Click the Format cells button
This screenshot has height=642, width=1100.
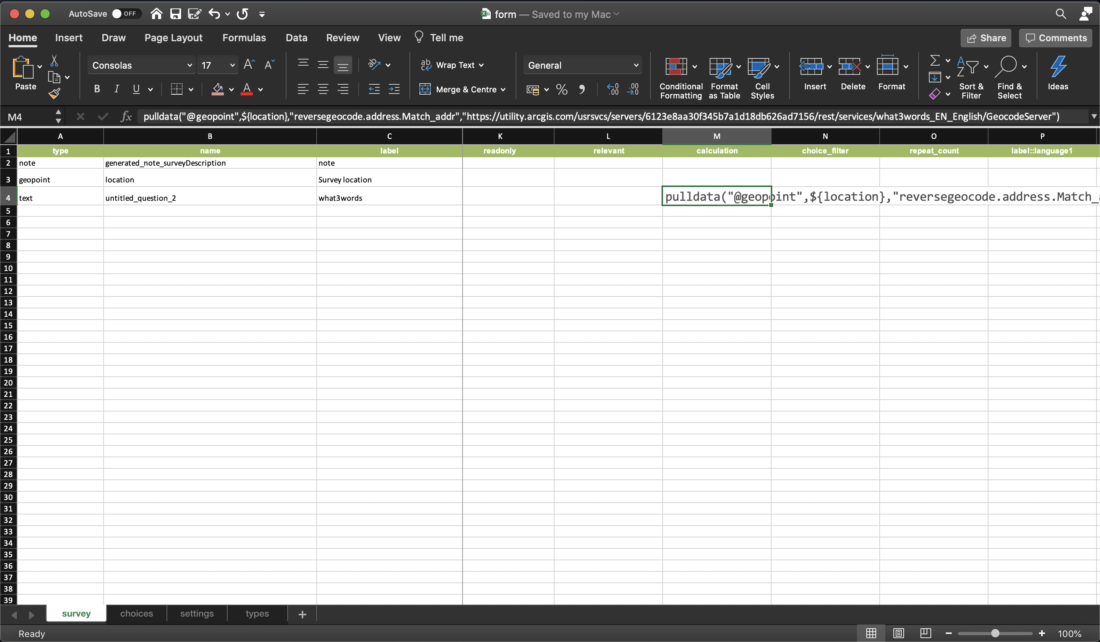click(x=891, y=73)
